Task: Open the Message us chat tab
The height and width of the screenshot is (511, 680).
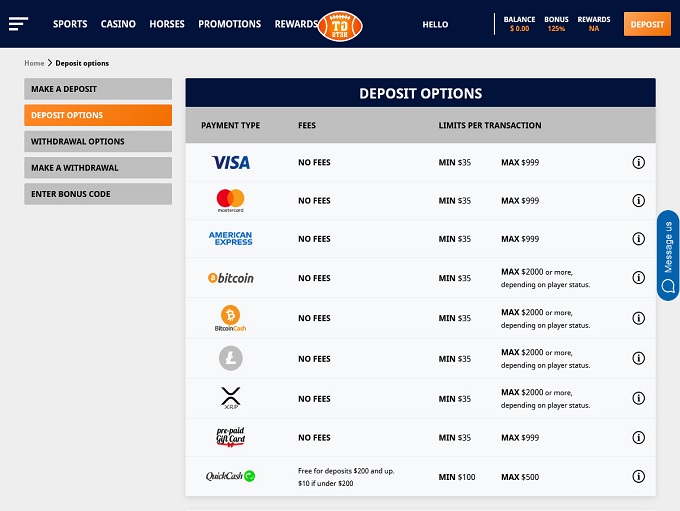Action: click(x=668, y=255)
